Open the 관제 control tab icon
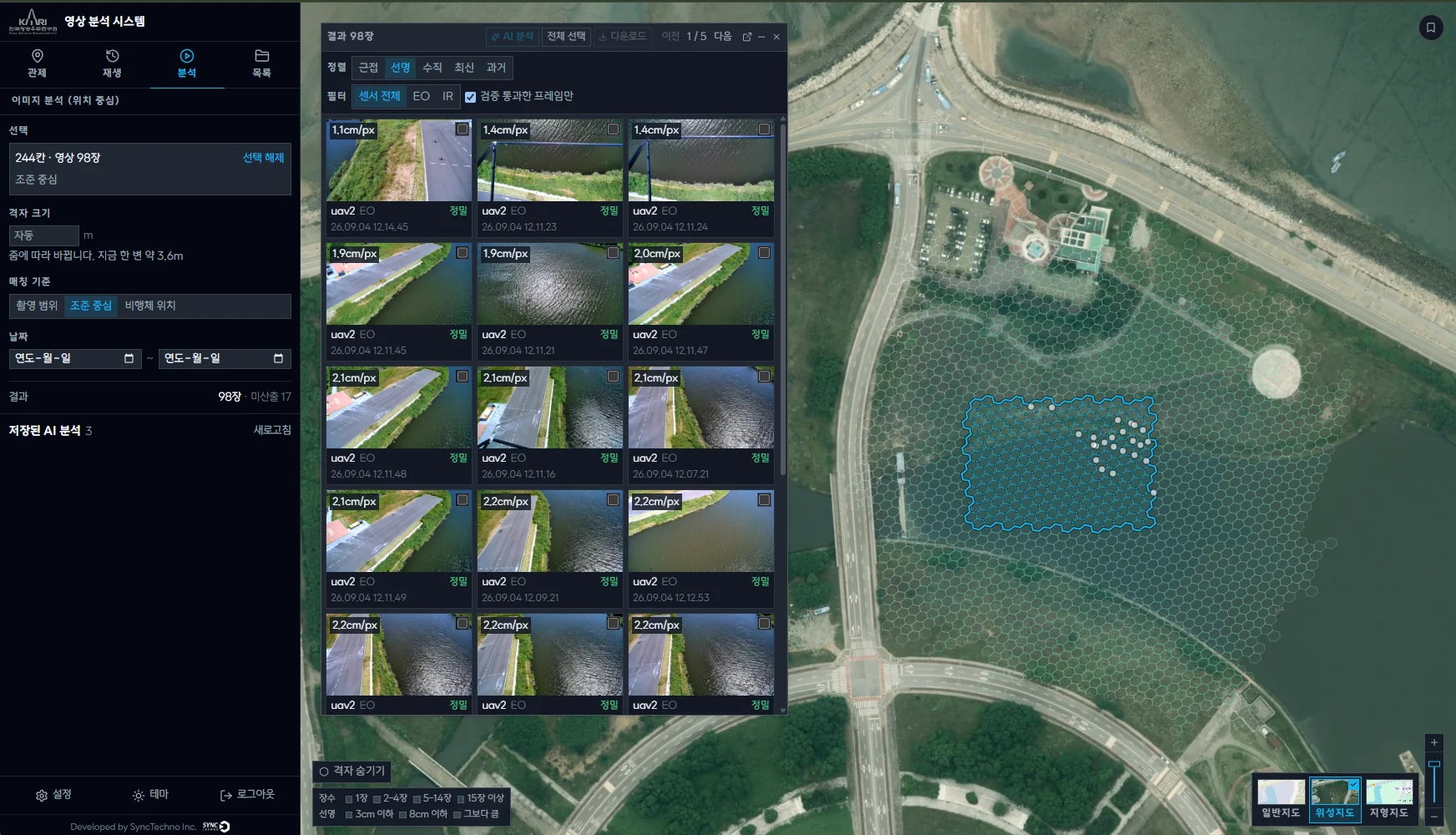 tap(37, 56)
